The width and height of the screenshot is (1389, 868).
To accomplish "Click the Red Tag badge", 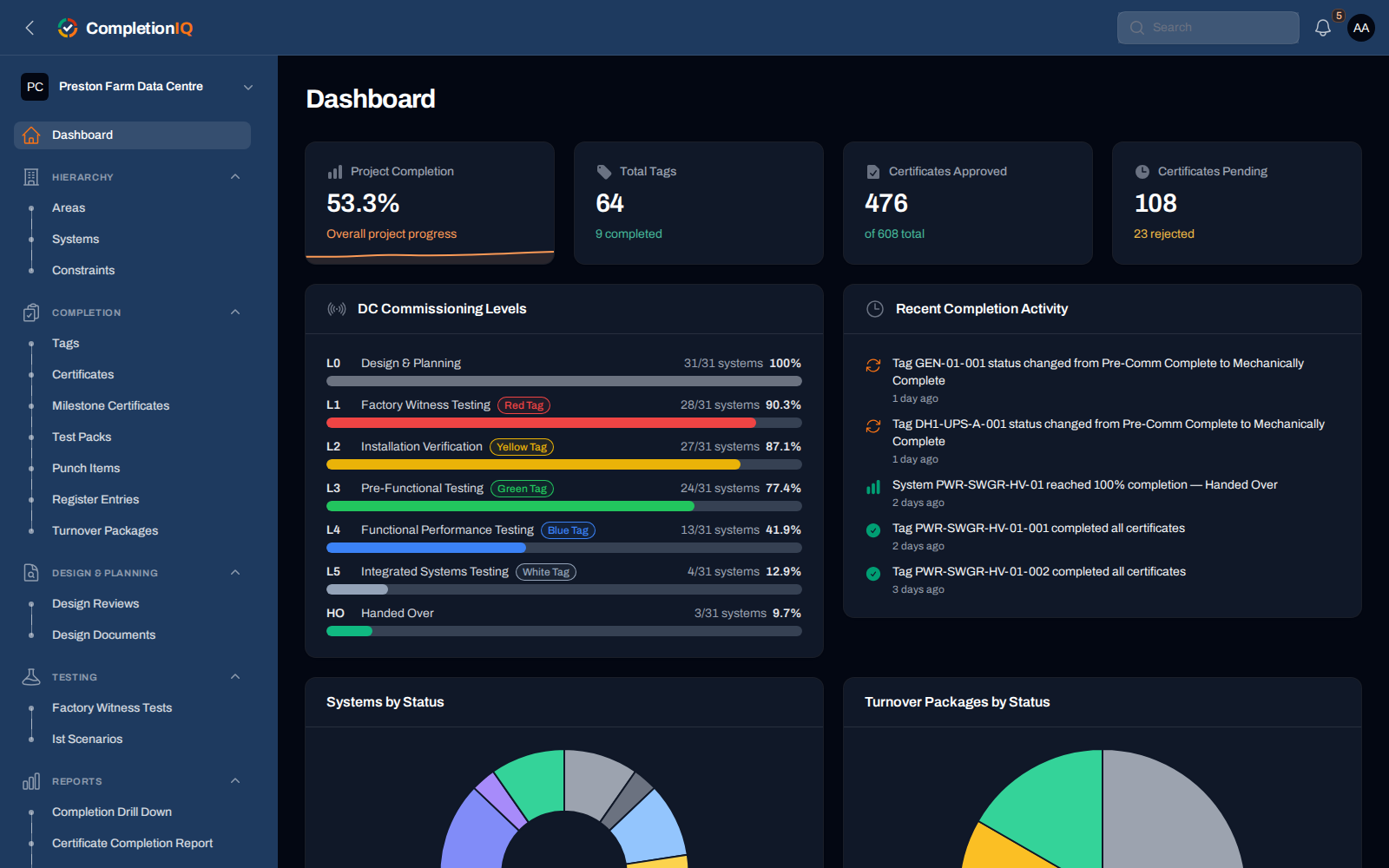I will click(523, 405).
